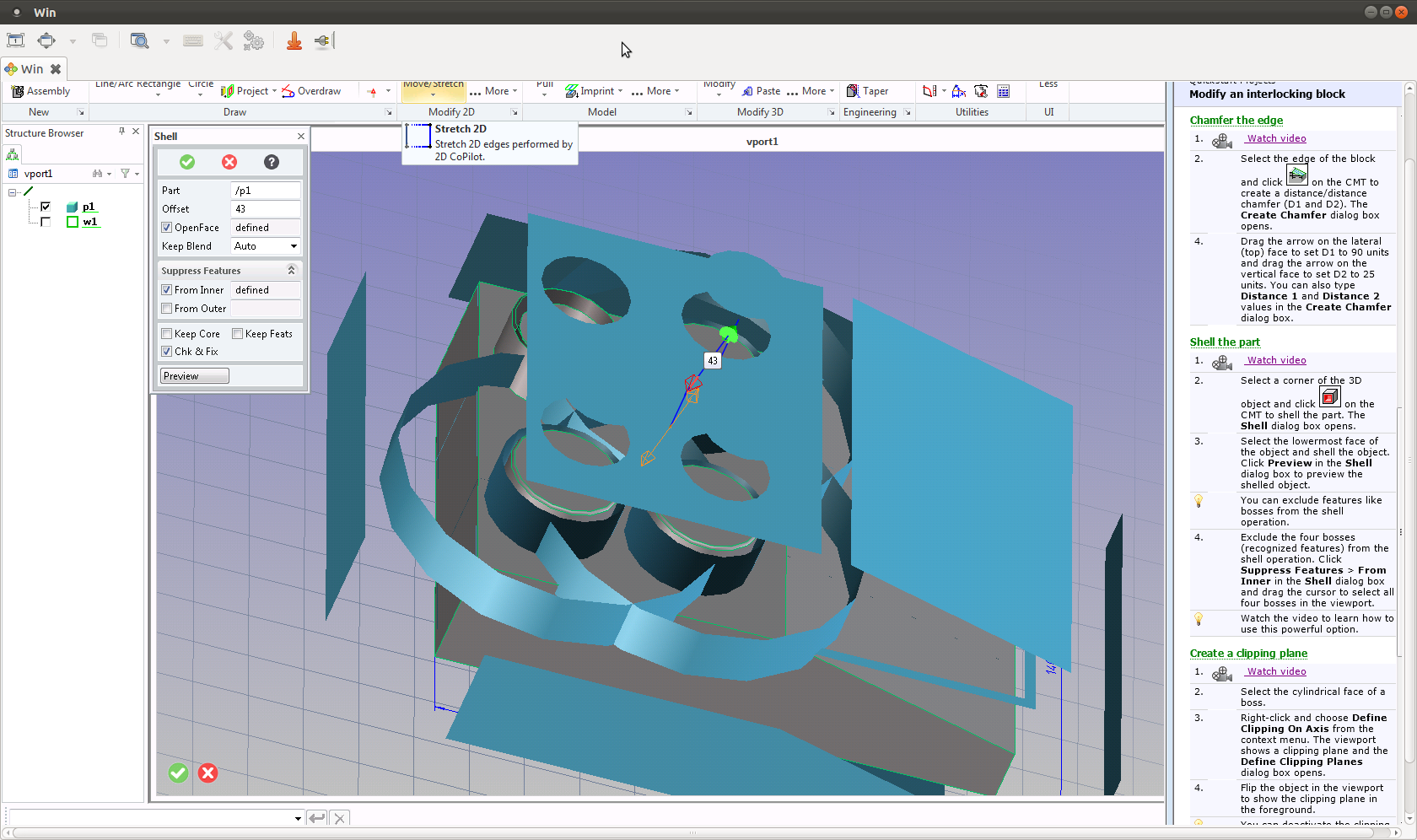This screenshot has width=1417, height=840.
Task: Click the gears settings icon in top toolbar
Action: pos(253,40)
